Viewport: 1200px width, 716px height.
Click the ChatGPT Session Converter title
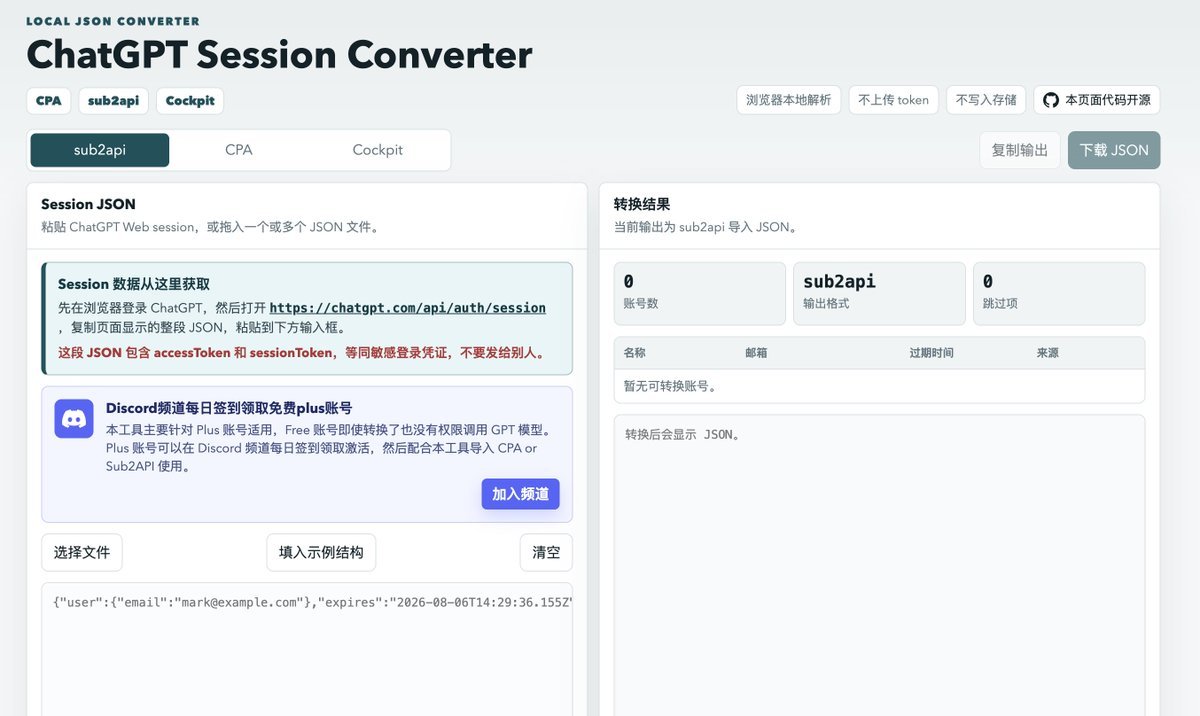click(x=279, y=54)
